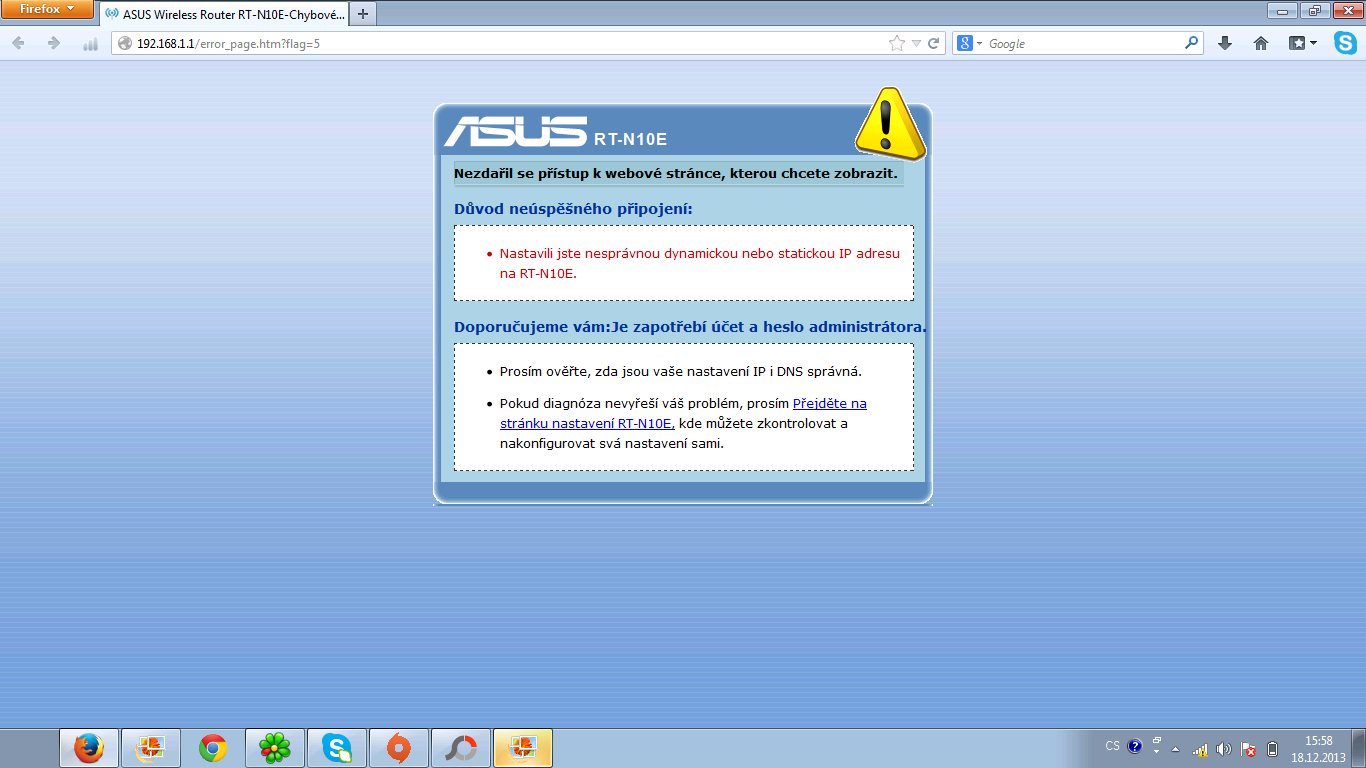Click the Show Desktop strip beside the clock

click(1359, 748)
